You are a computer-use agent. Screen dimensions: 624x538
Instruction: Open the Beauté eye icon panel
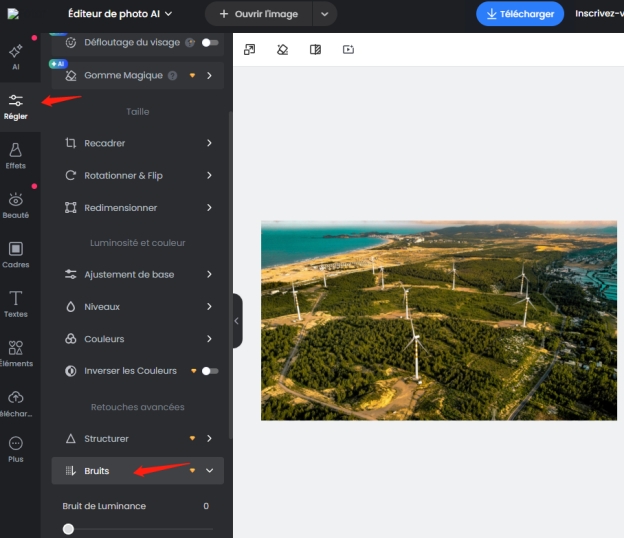pos(15,204)
